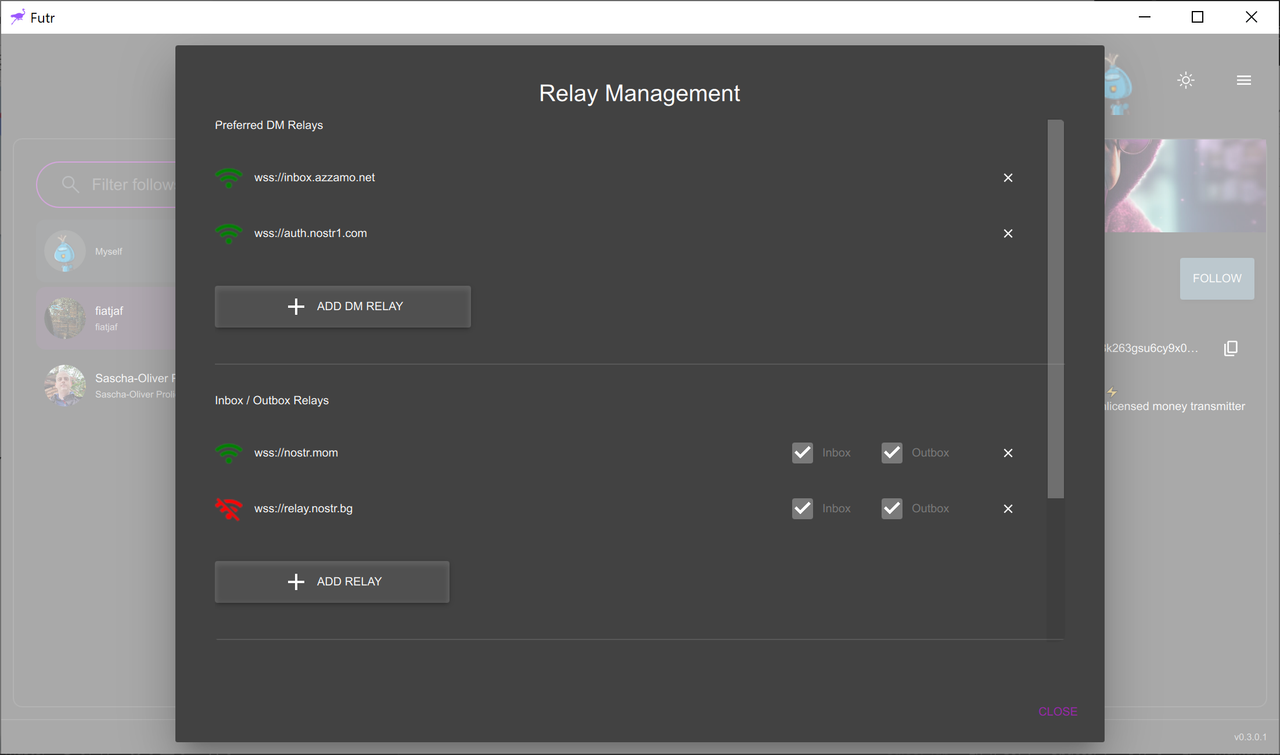This screenshot has height=755, width=1280.
Task: Click the v0.3.0.1 version label
Action: click(x=1250, y=738)
